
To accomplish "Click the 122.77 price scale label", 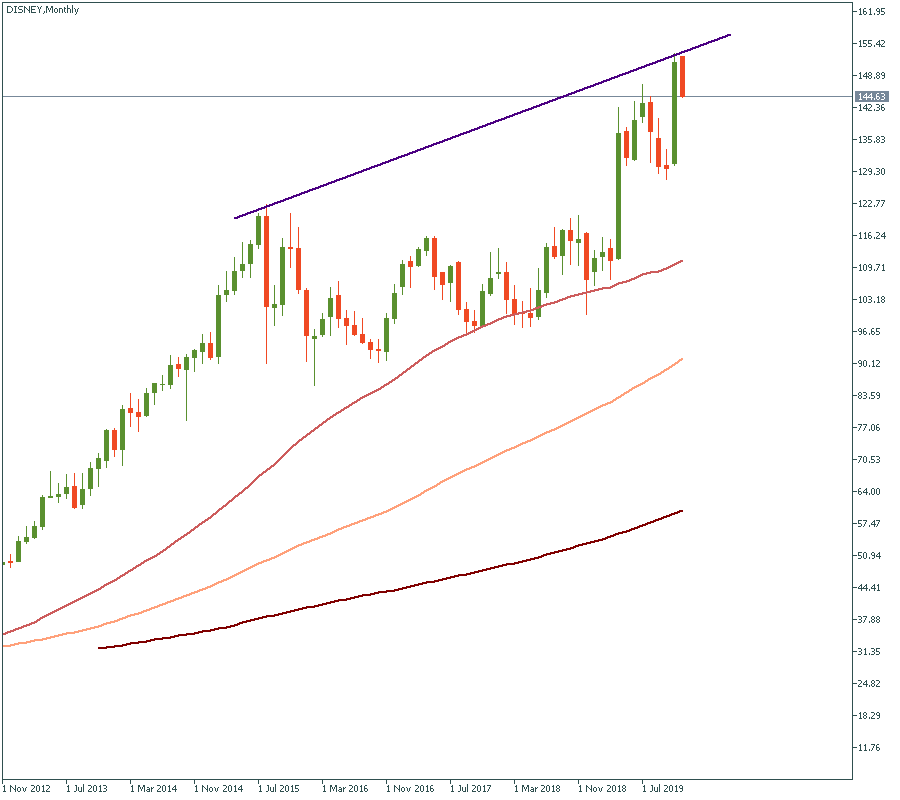I will point(871,204).
